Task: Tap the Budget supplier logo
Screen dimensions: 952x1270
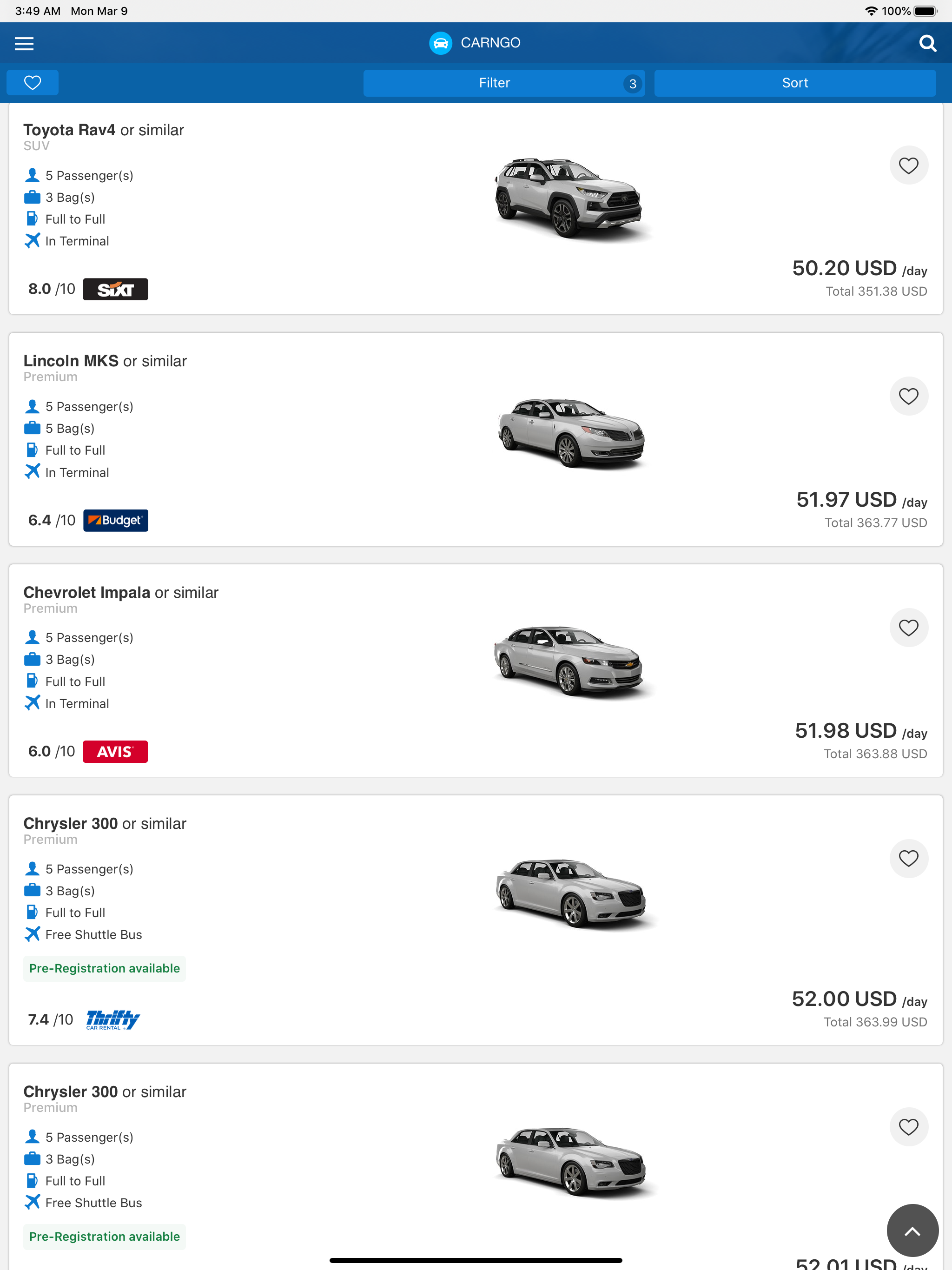Action: [x=115, y=520]
